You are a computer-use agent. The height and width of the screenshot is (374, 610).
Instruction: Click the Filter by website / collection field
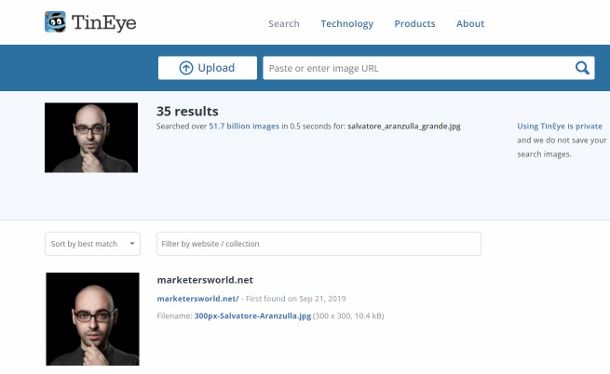tap(319, 244)
